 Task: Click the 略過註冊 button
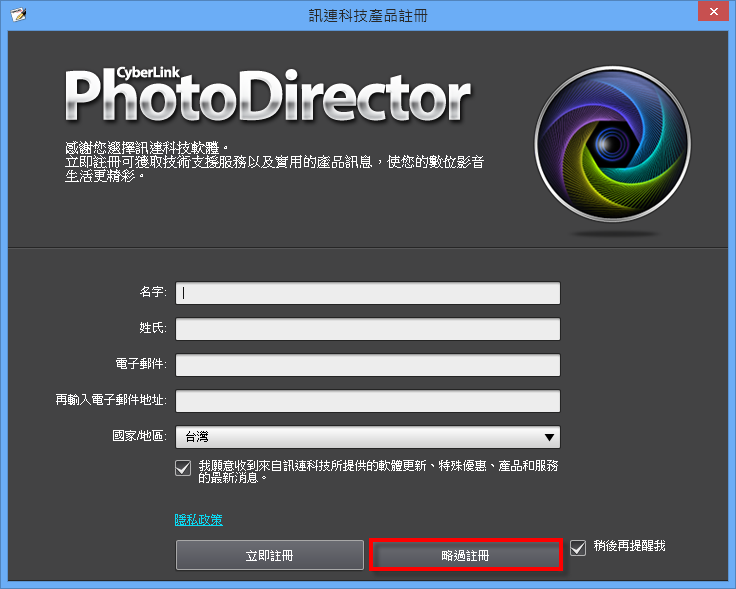point(466,555)
